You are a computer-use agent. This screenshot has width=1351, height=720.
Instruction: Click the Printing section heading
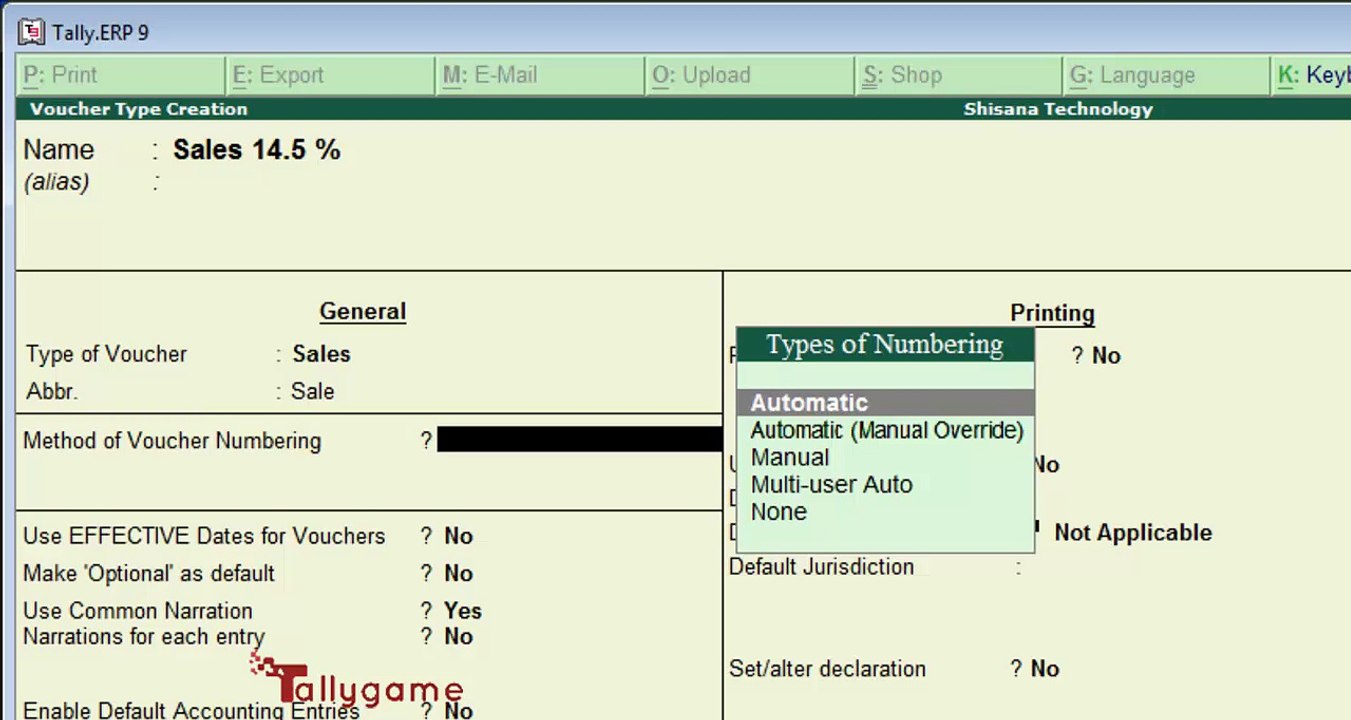pyautogui.click(x=1052, y=314)
